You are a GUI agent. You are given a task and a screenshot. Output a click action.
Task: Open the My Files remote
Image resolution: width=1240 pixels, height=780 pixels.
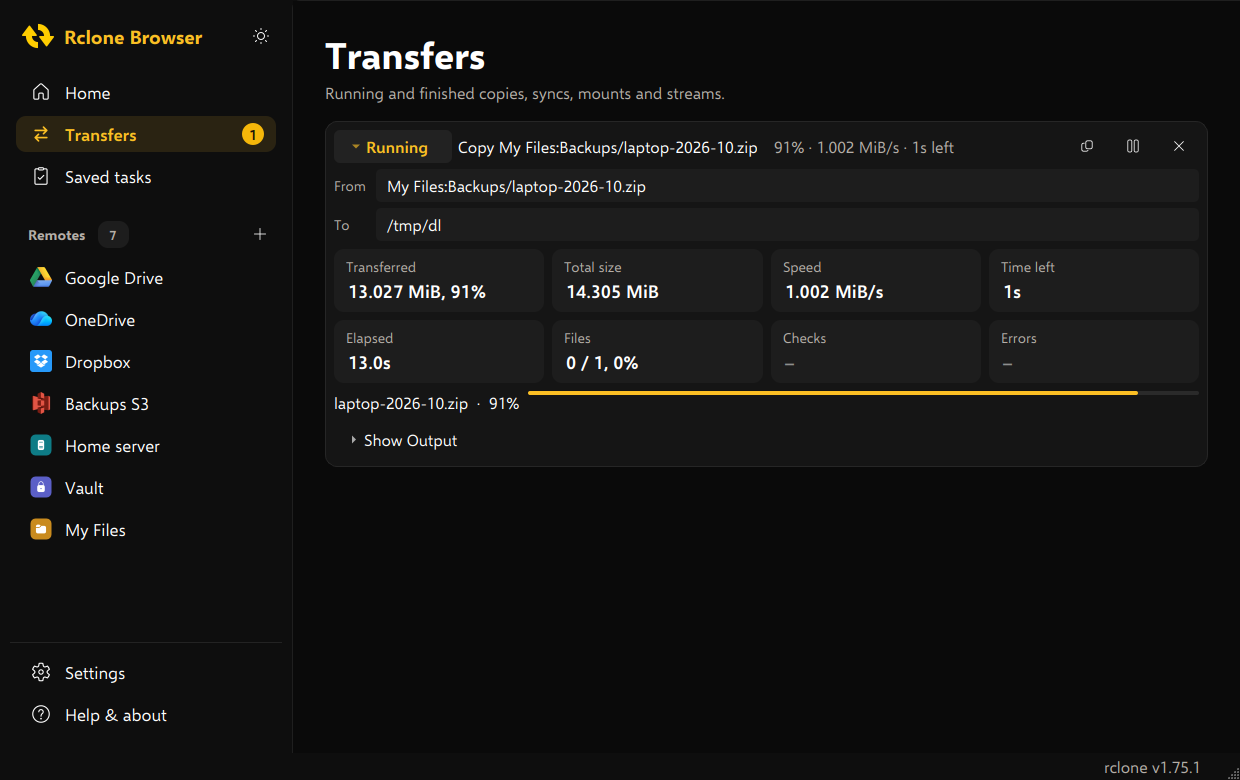pyautogui.click(x=146, y=530)
